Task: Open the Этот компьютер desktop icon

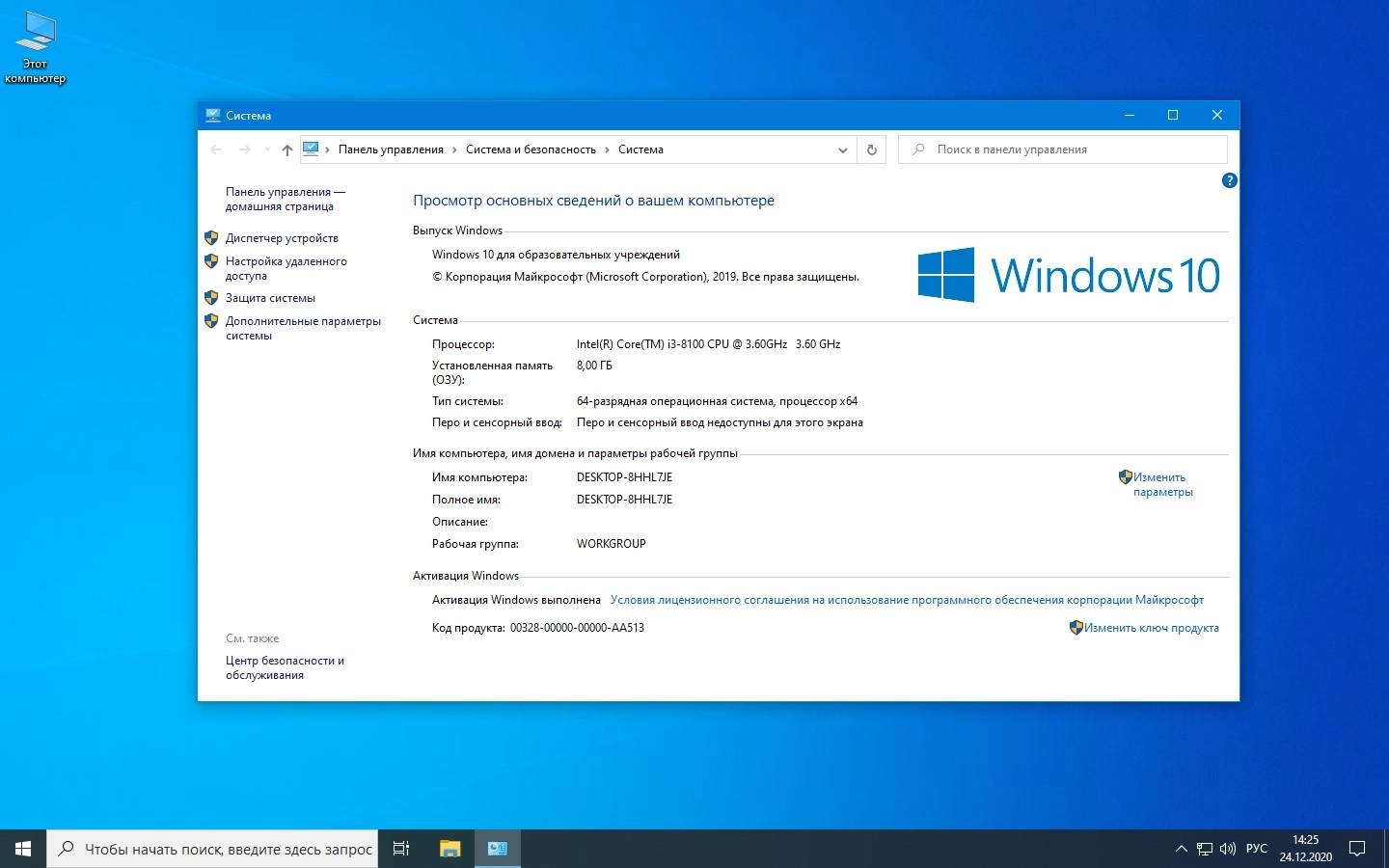Action: coord(36,46)
